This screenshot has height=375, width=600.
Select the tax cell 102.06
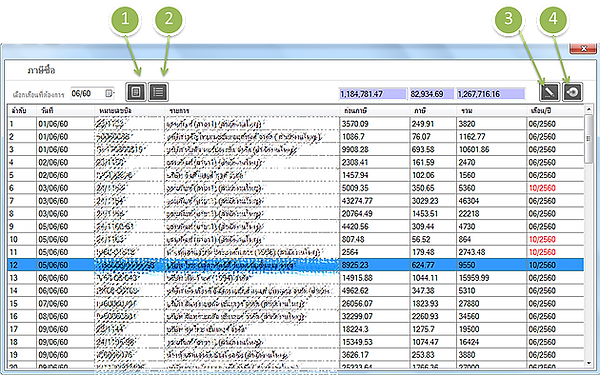tap(433, 175)
